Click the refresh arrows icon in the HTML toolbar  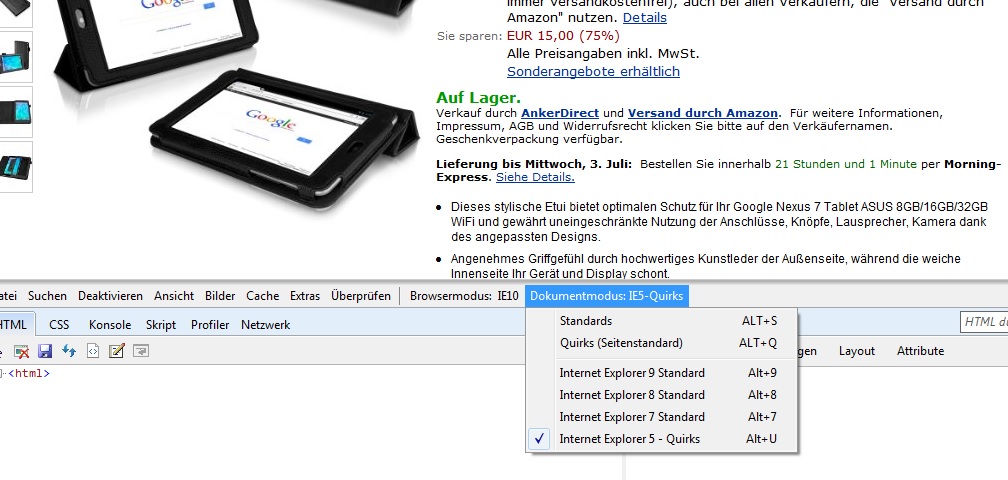[69, 351]
